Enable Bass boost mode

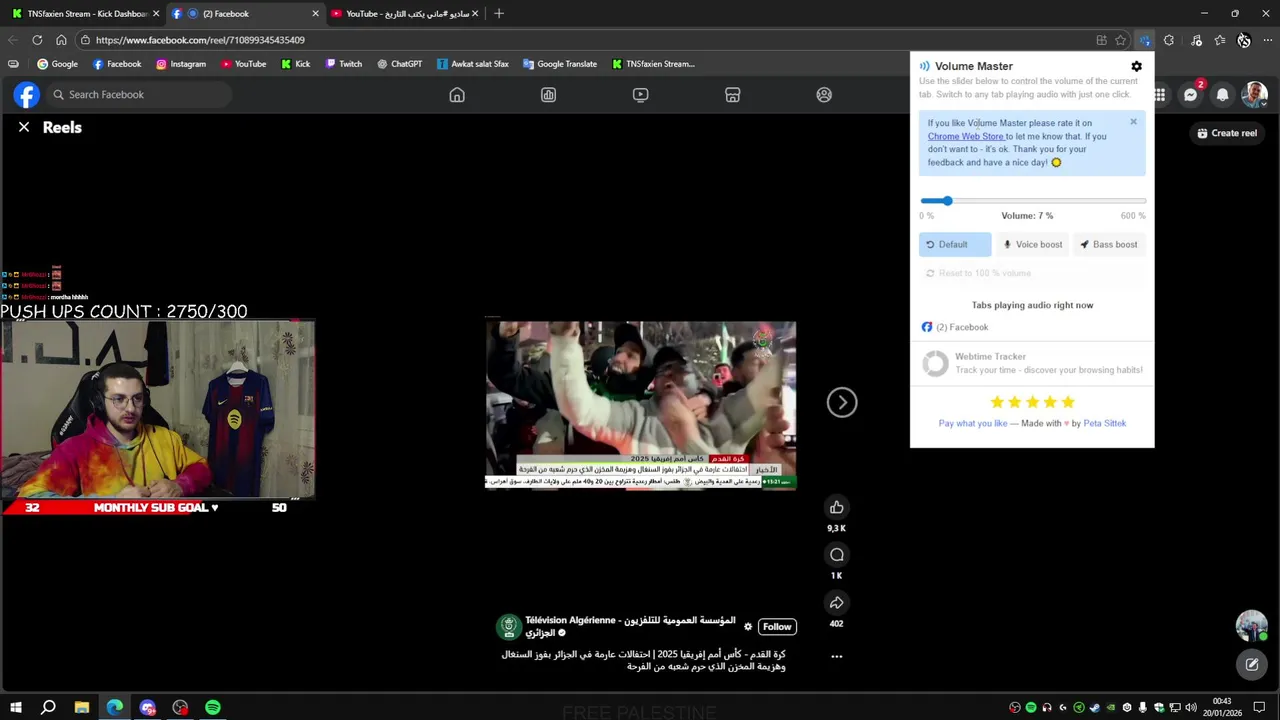pyautogui.click(x=1109, y=244)
